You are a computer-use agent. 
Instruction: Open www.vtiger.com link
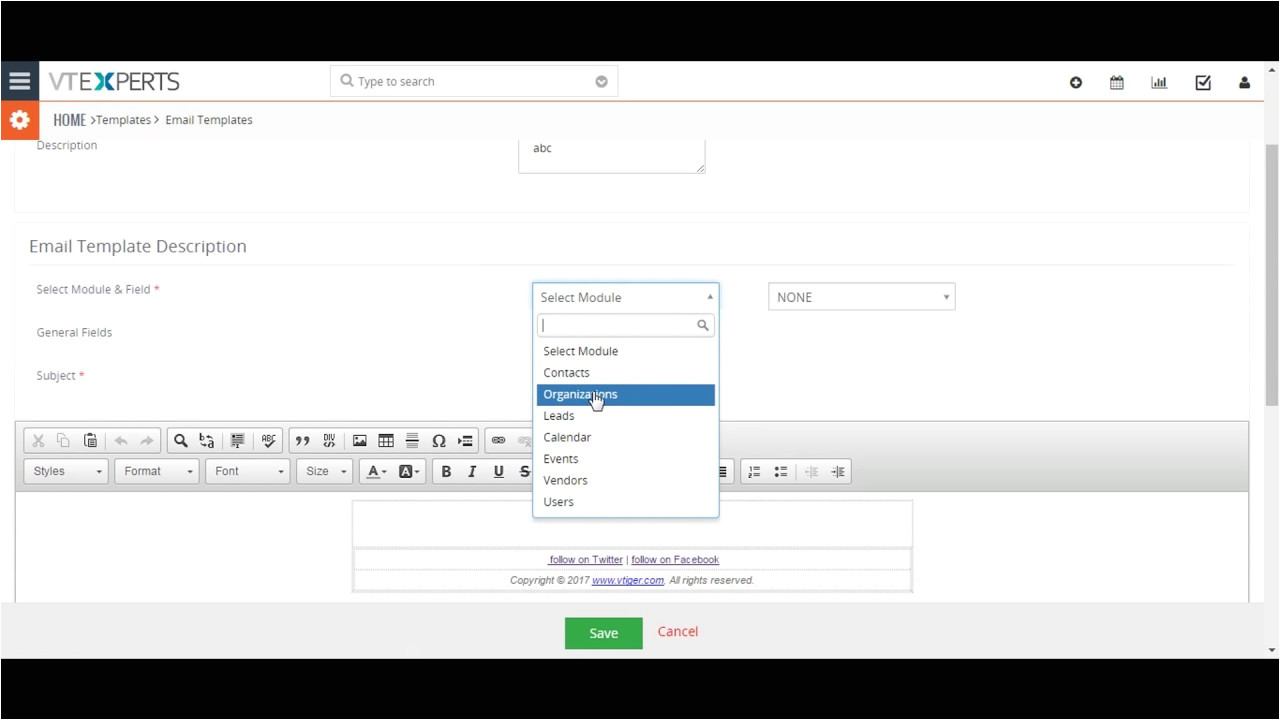click(x=628, y=580)
